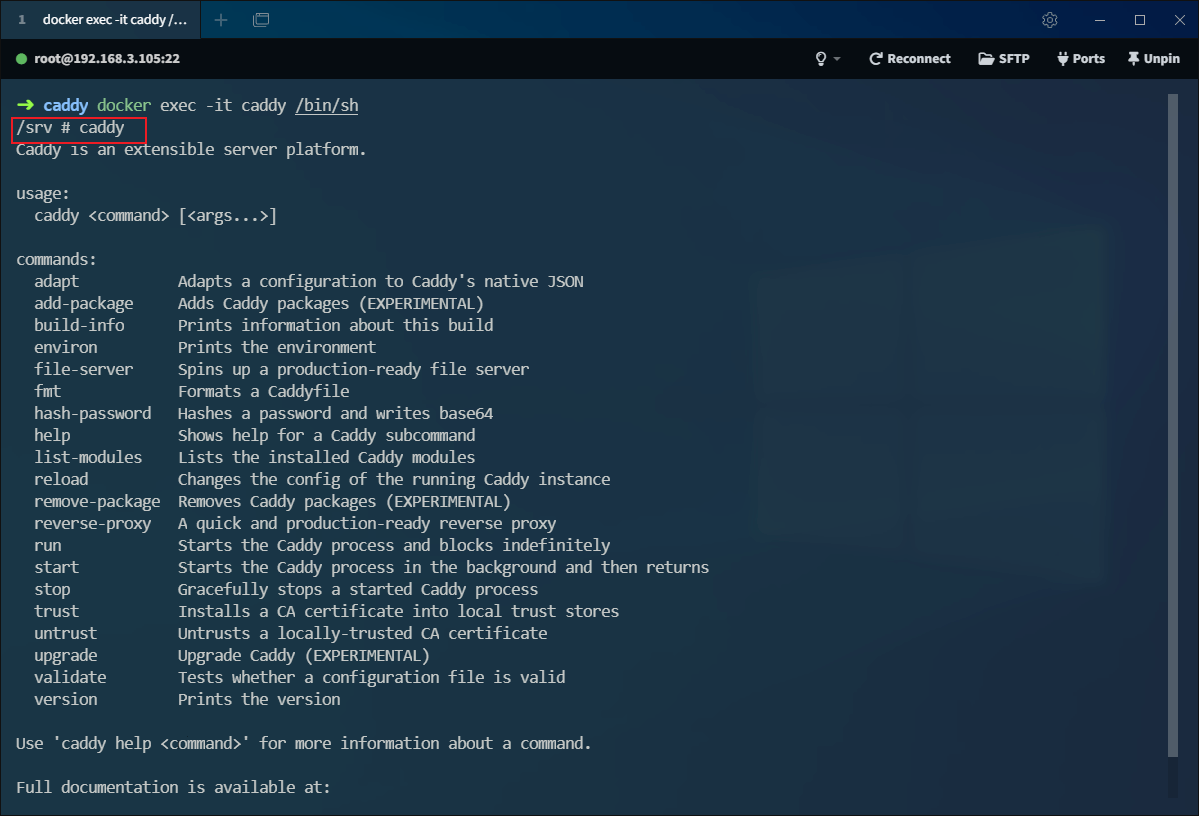
Task: Click 'Tests whether a configuration file is valid'
Action: tap(372, 678)
